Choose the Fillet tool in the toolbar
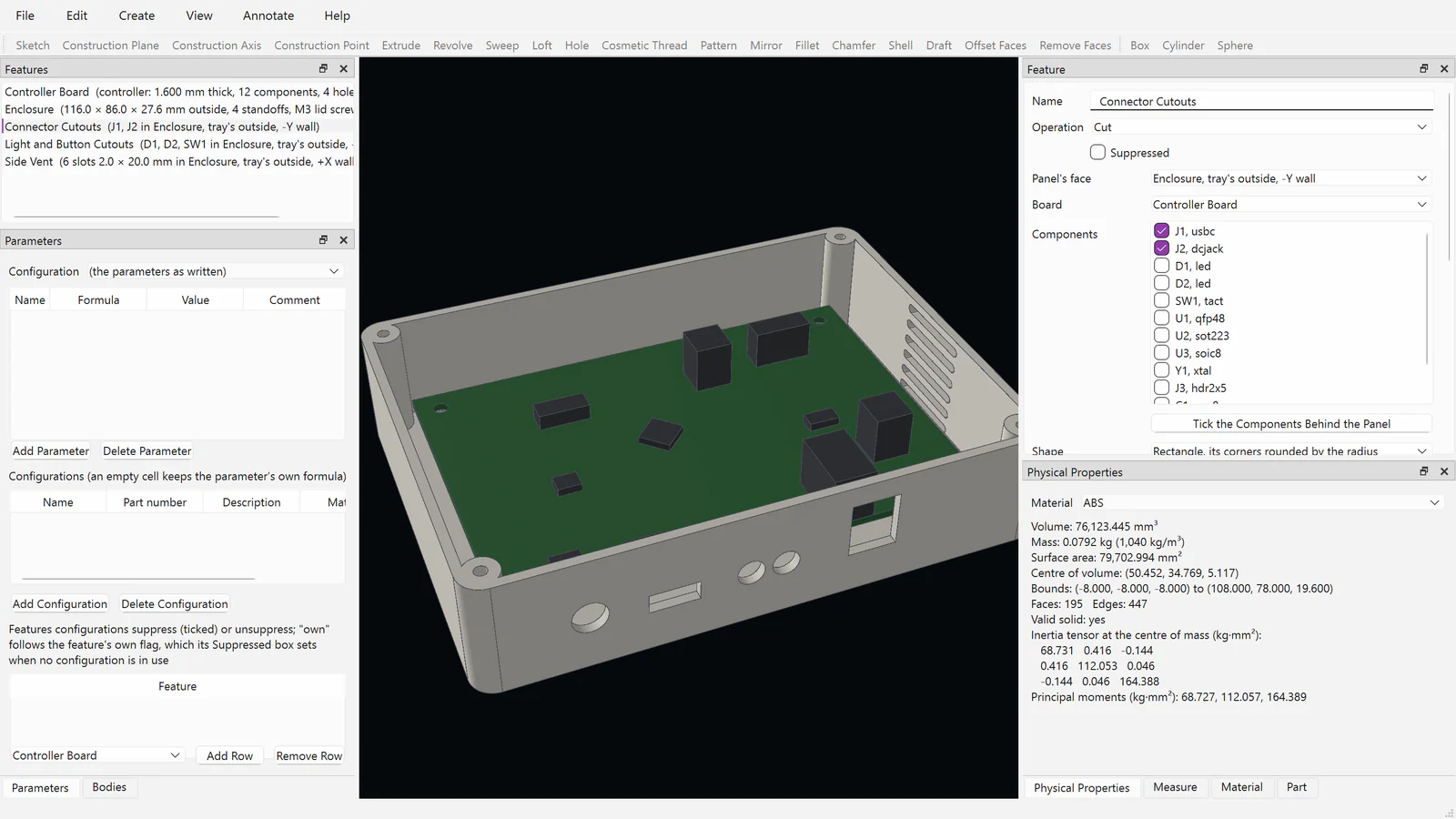The image size is (1456, 819). tap(807, 45)
